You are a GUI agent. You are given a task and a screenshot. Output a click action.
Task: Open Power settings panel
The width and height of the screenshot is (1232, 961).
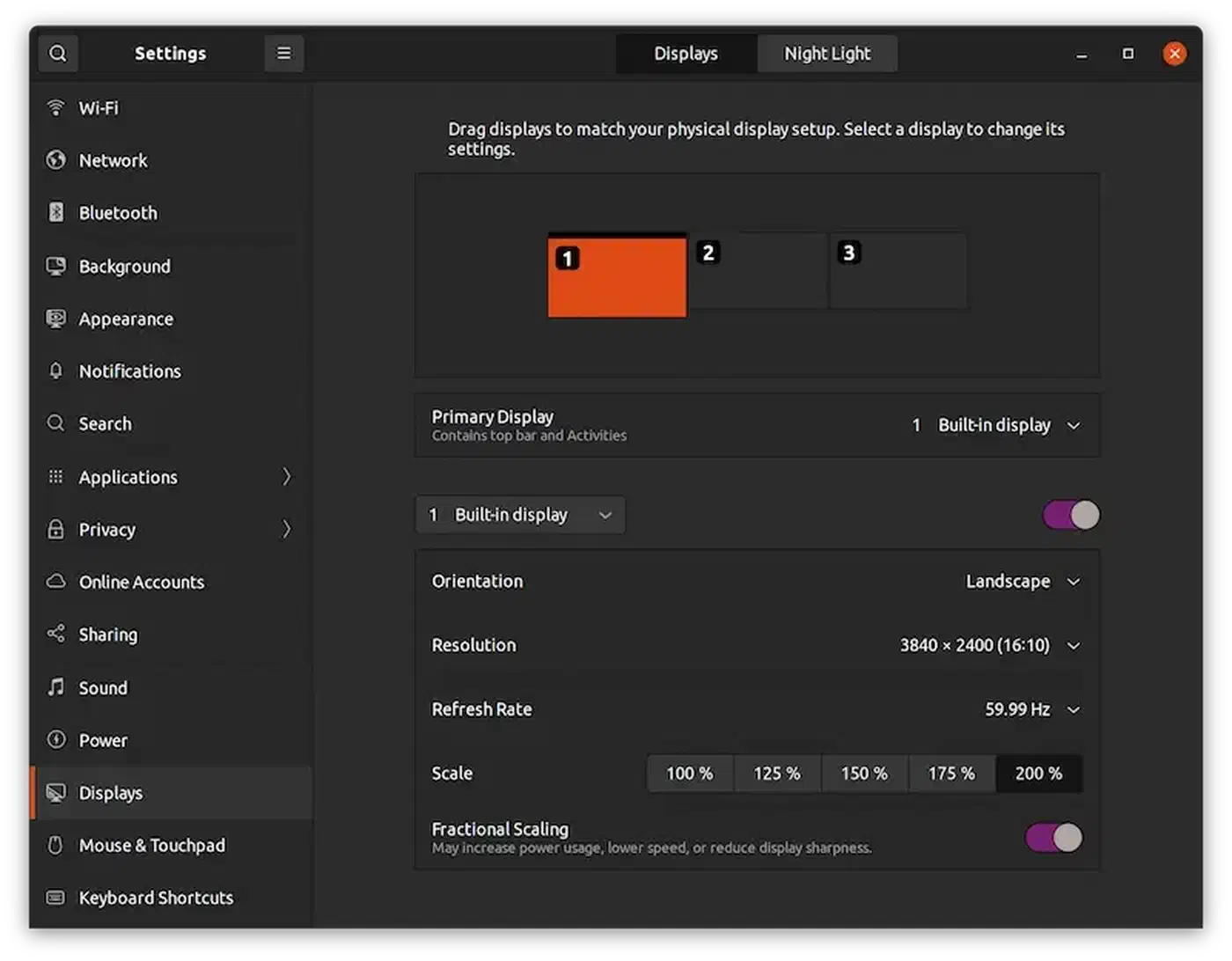pos(172,740)
